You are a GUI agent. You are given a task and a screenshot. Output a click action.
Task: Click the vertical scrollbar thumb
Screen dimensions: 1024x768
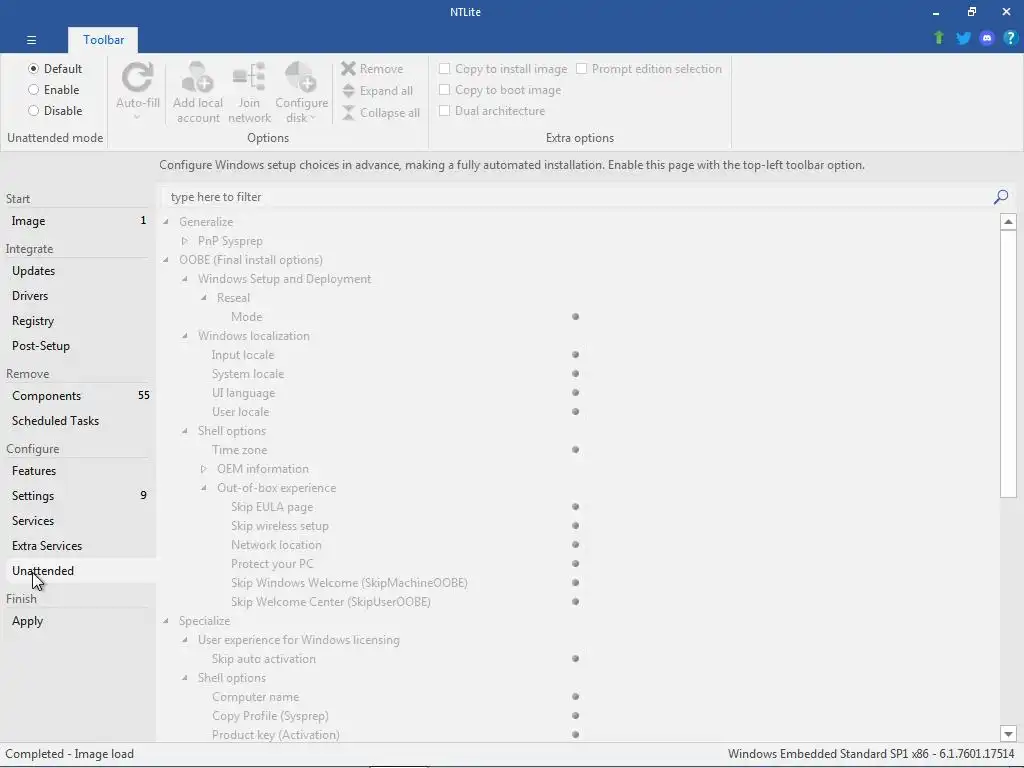click(1008, 364)
